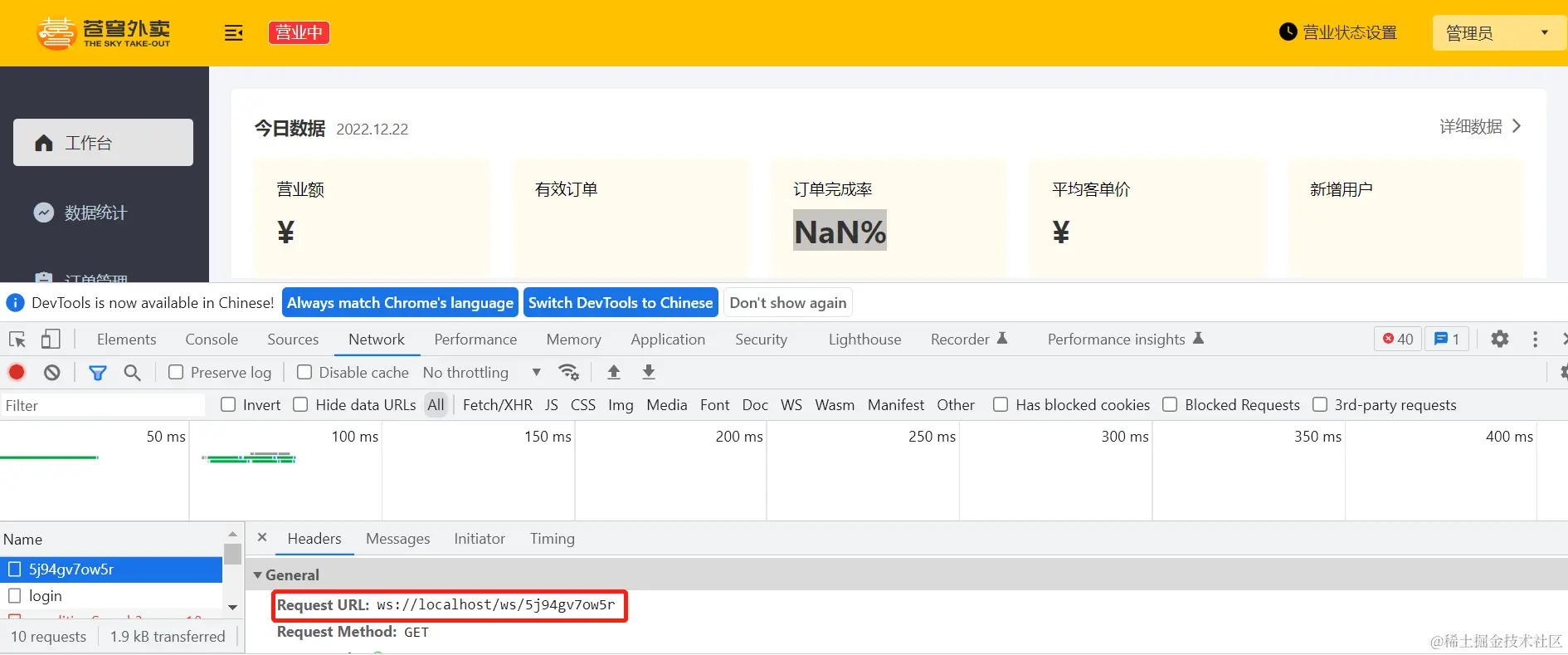The height and width of the screenshot is (655, 1568).
Task: Enable Preserve log checkbox
Action: tap(176, 372)
